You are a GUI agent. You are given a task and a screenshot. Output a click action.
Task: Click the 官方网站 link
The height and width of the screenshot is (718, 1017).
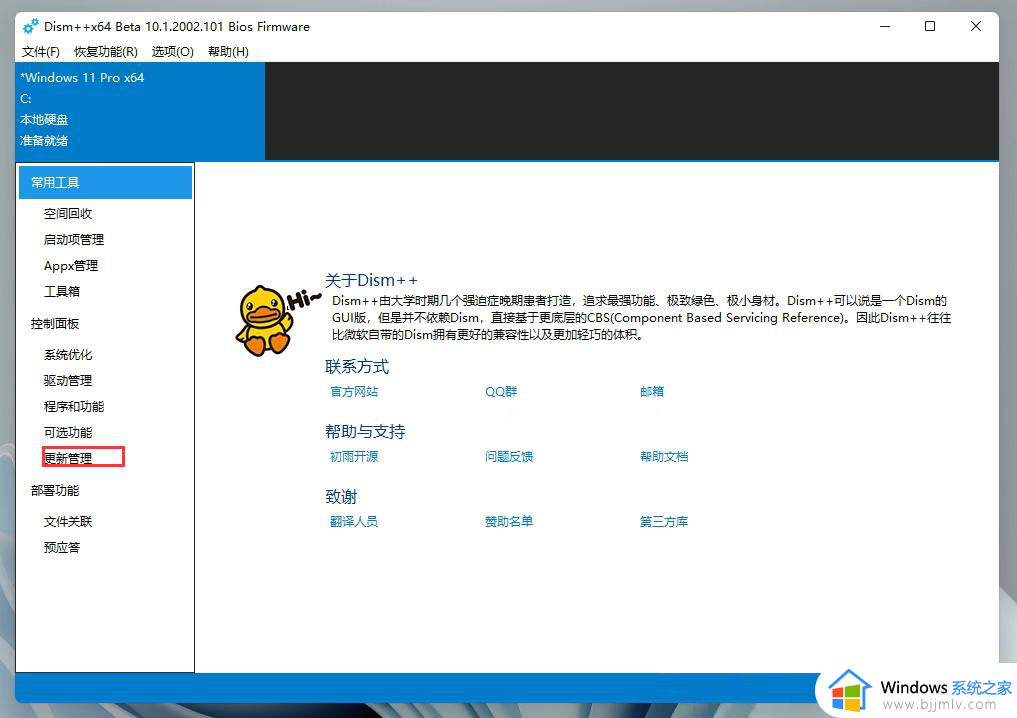[x=354, y=392]
